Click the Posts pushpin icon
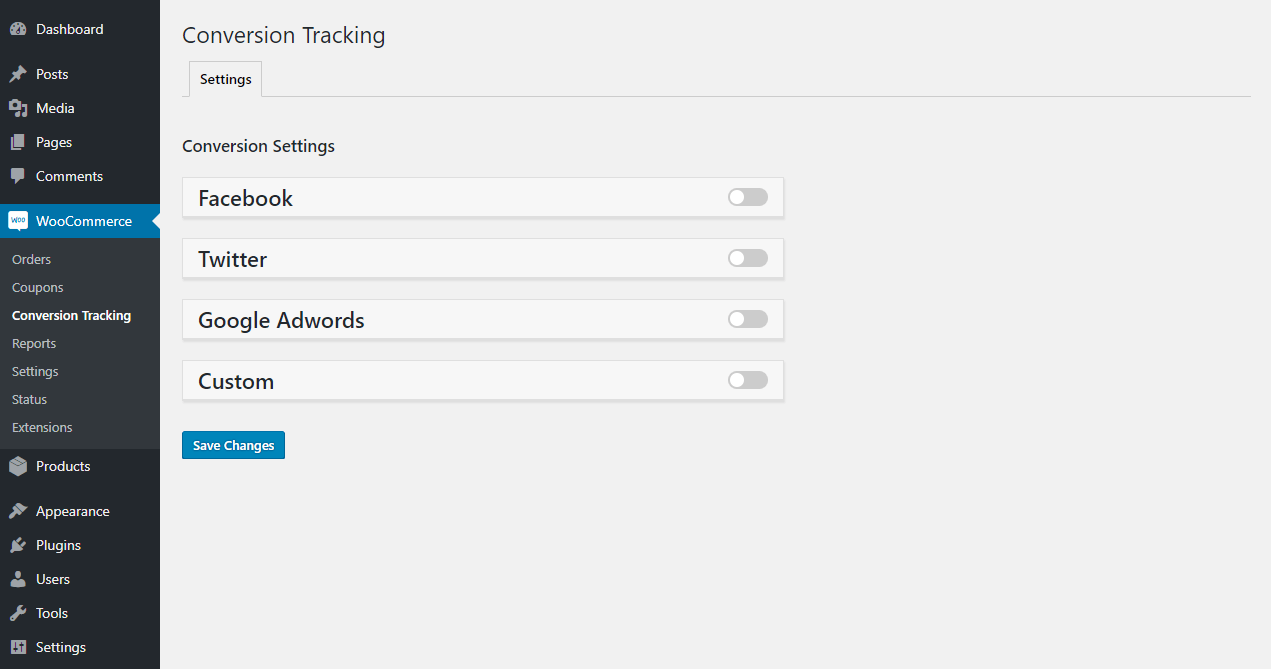 (x=17, y=74)
